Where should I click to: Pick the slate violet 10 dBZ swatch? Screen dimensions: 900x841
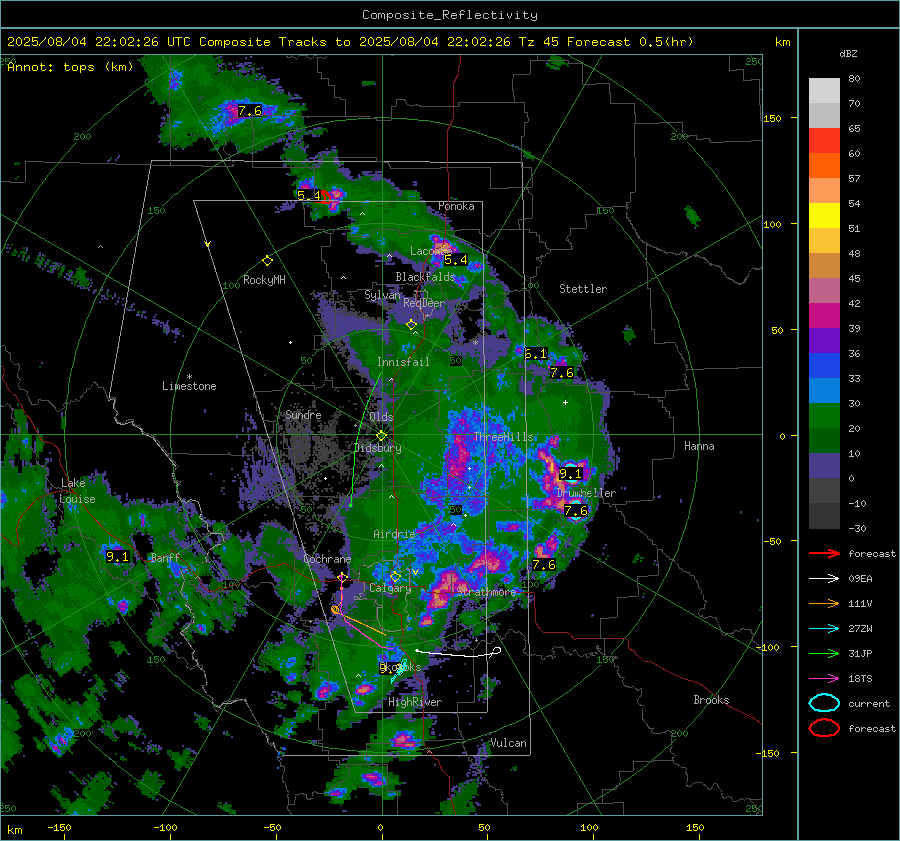824,466
